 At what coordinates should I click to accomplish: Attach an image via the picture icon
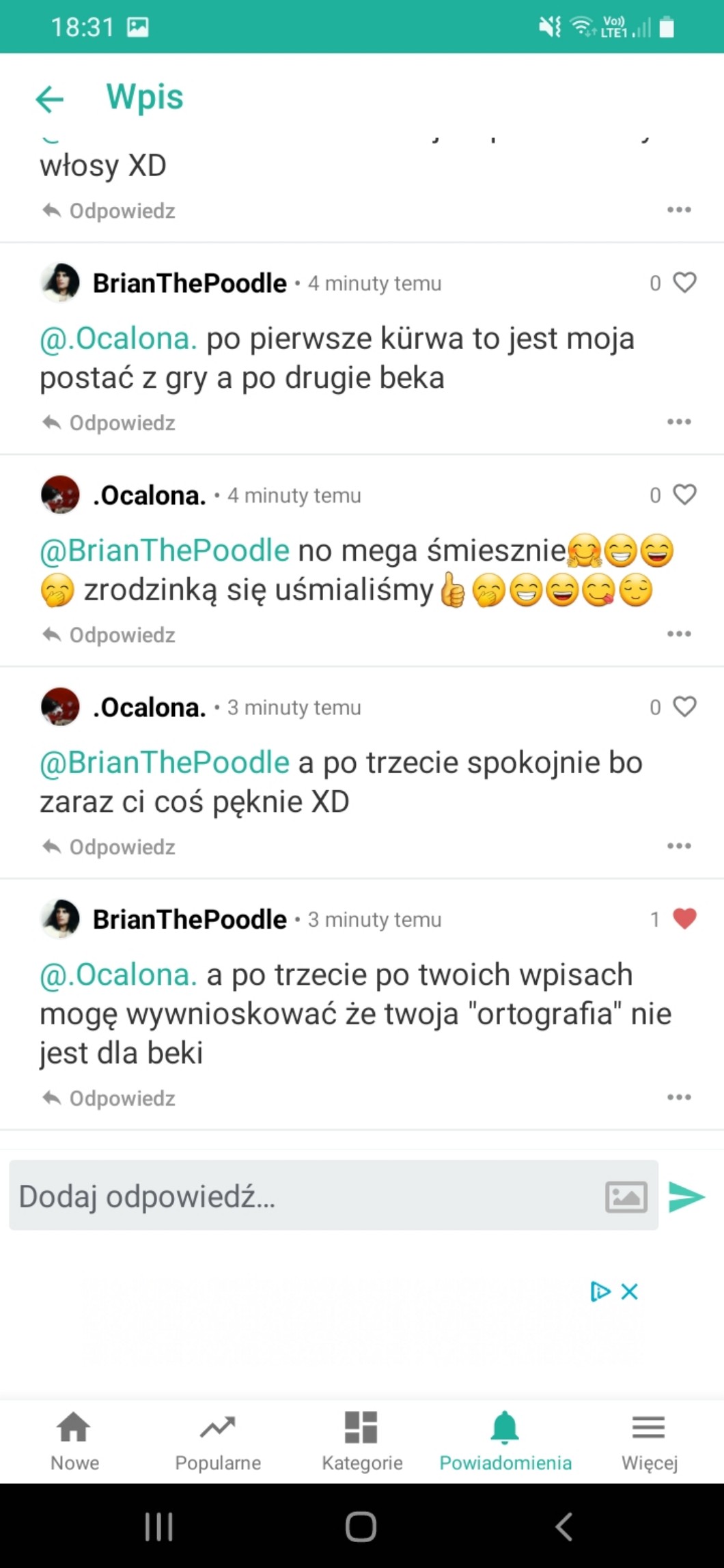pos(626,1197)
